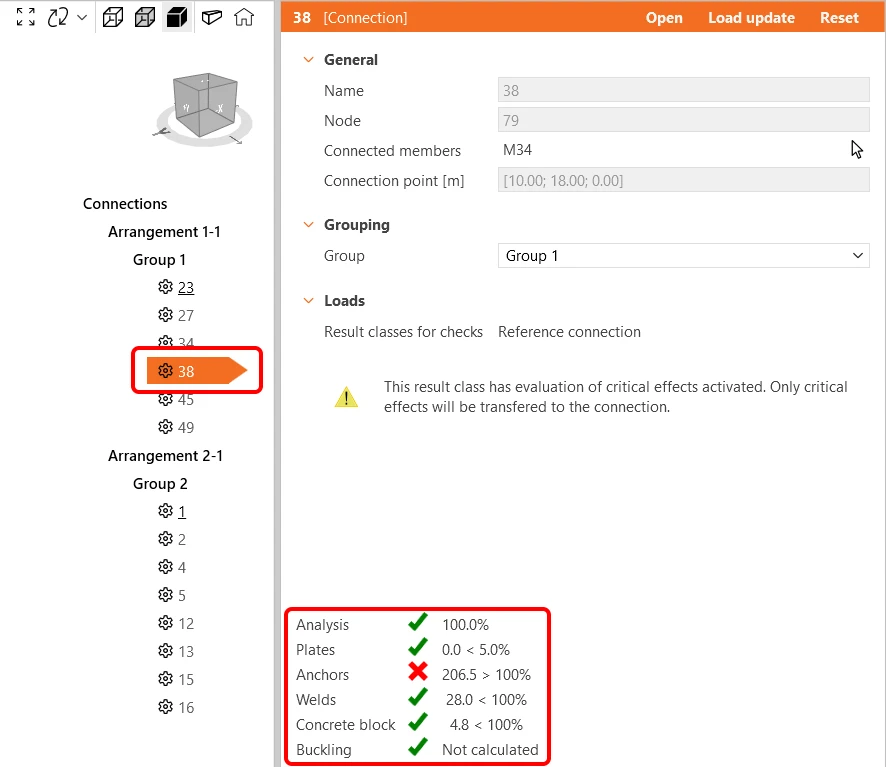Click the rotate view icon
Image resolution: width=886 pixels, height=767 pixels.
pyautogui.click(x=58, y=17)
